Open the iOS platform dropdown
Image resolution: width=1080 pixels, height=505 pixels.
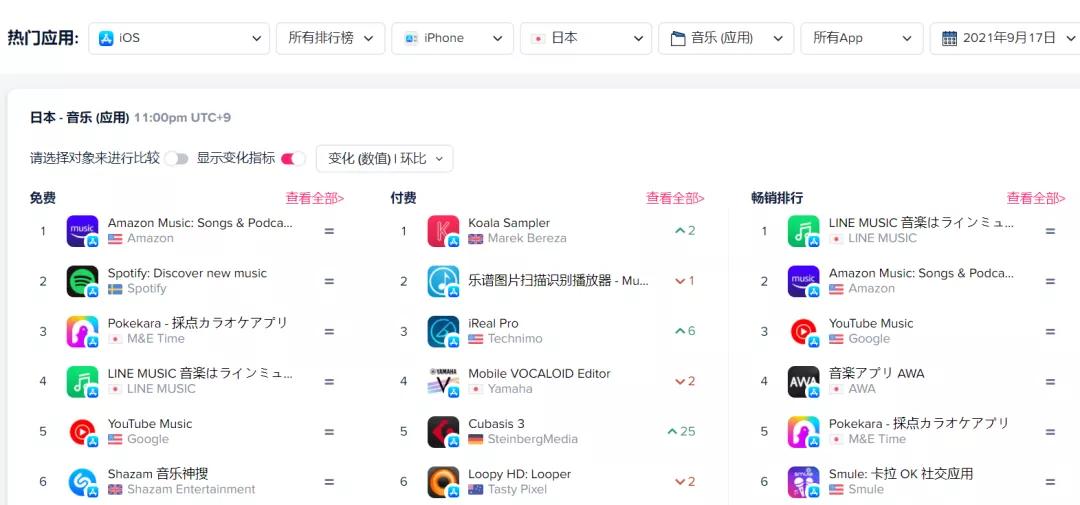pos(179,38)
